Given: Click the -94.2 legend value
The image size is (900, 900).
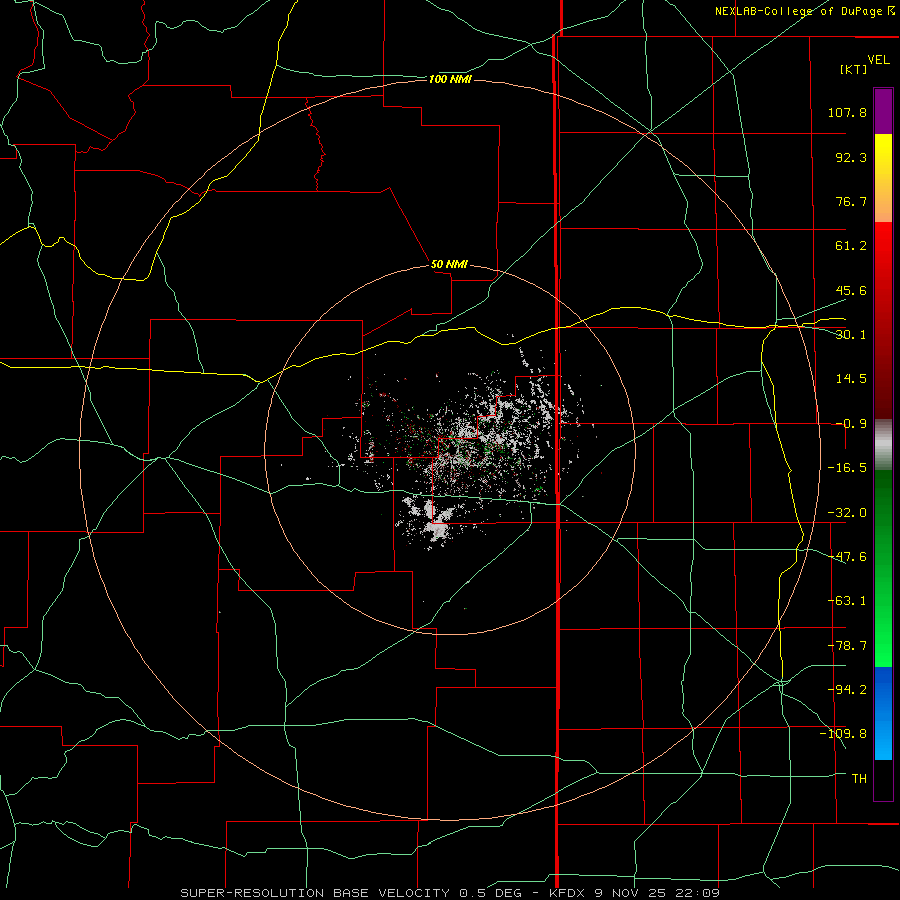Looking at the screenshot, I should pos(847,690).
